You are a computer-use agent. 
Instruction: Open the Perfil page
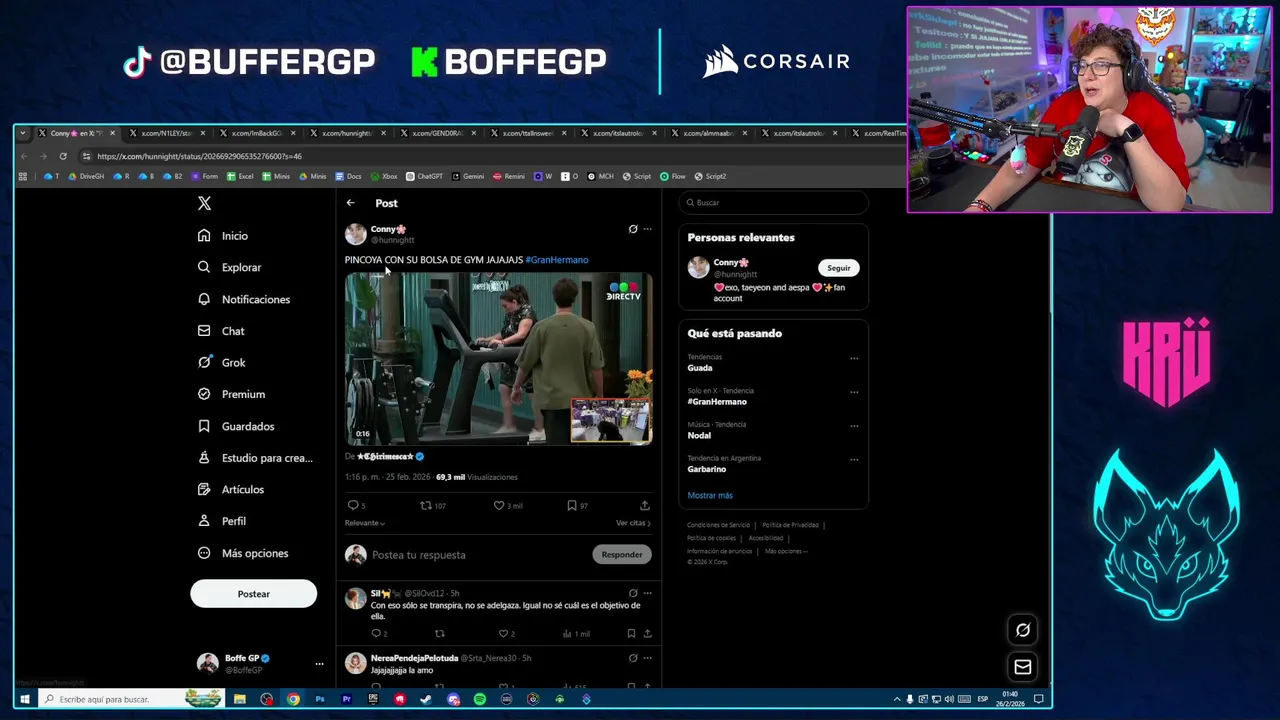pyautogui.click(x=222, y=521)
